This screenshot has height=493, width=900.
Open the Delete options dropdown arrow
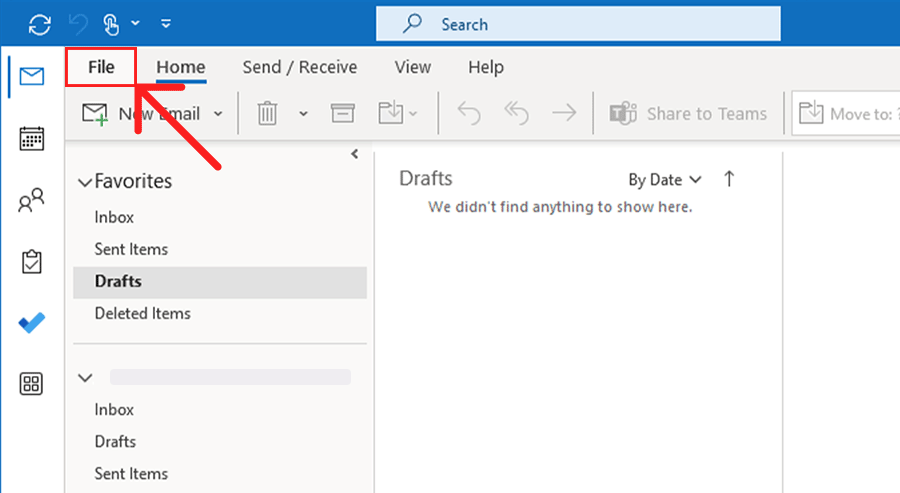pos(303,114)
